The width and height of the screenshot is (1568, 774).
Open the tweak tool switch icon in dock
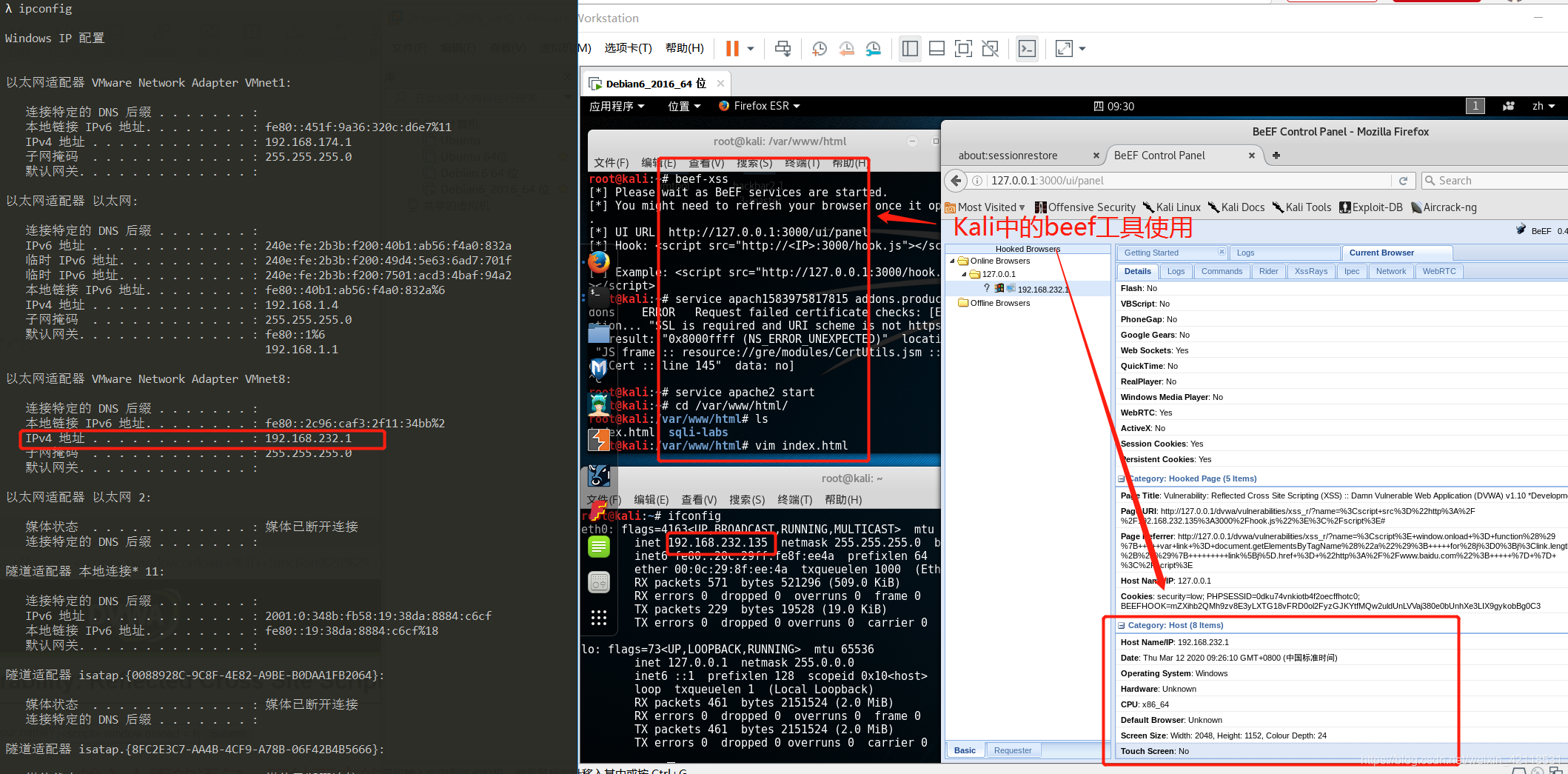coord(599,582)
